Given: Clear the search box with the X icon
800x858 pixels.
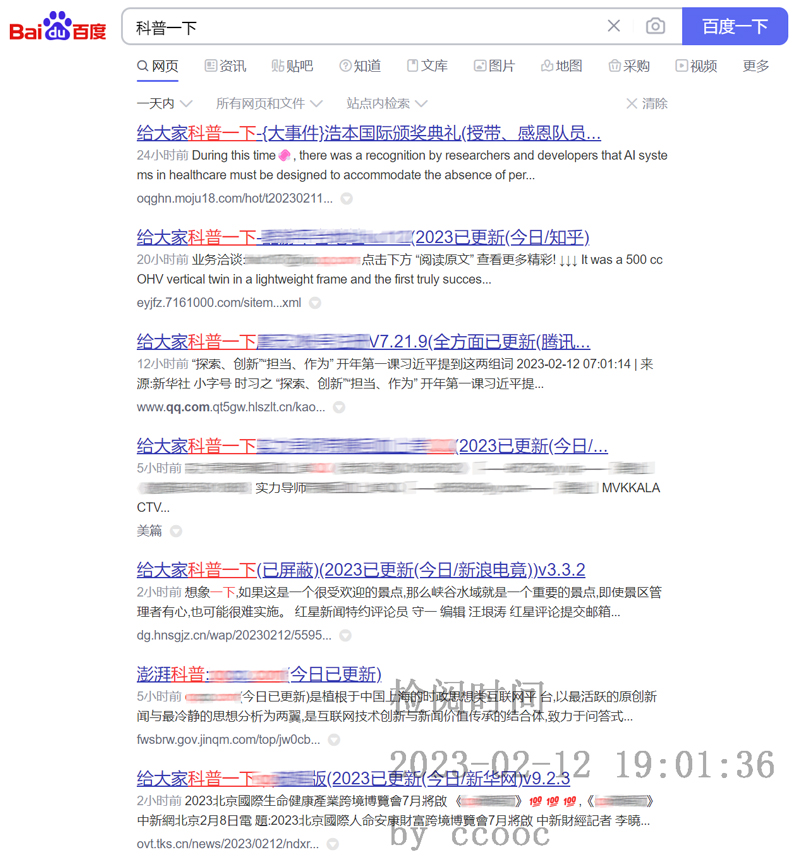Looking at the screenshot, I should 614,26.
